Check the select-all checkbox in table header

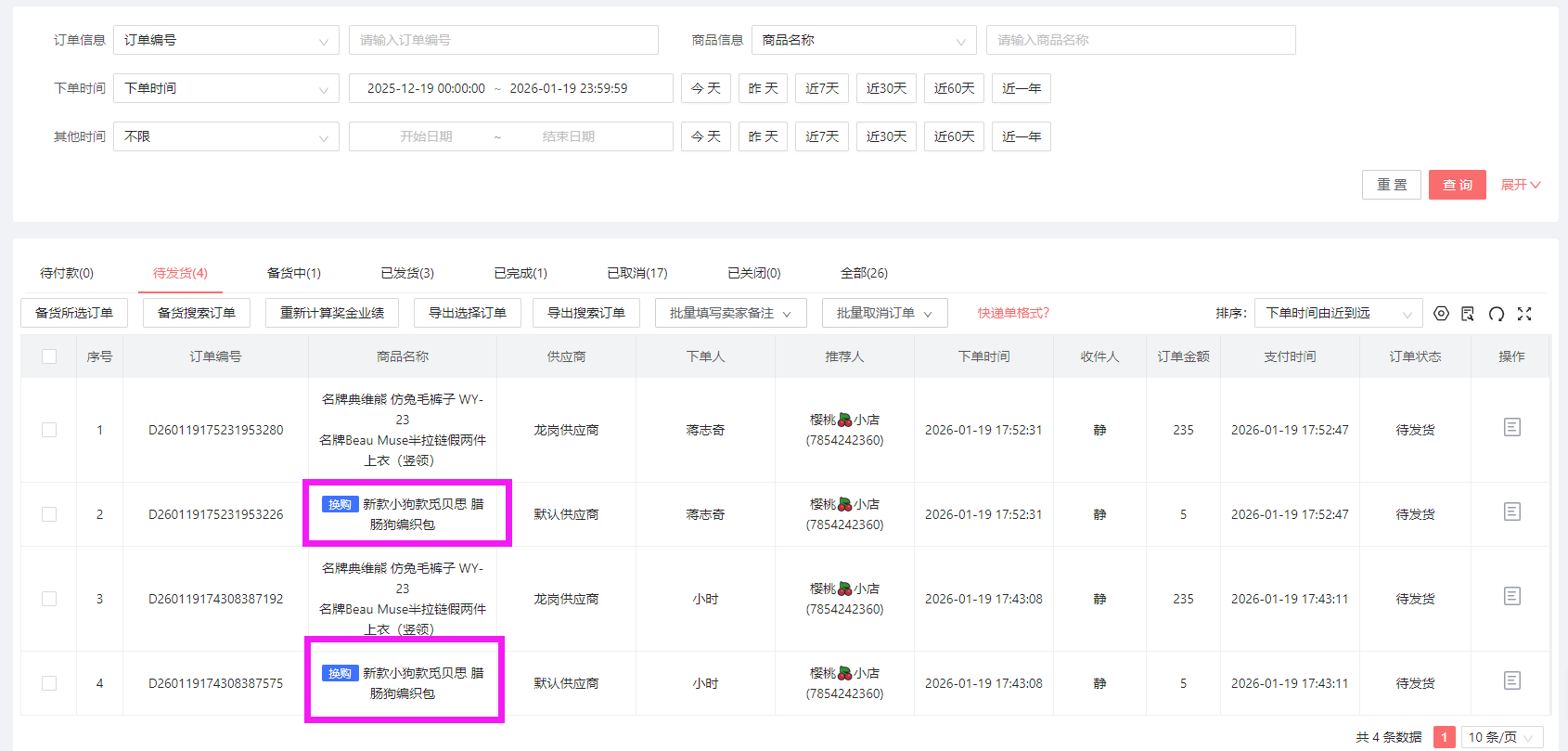(x=49, y=356)
